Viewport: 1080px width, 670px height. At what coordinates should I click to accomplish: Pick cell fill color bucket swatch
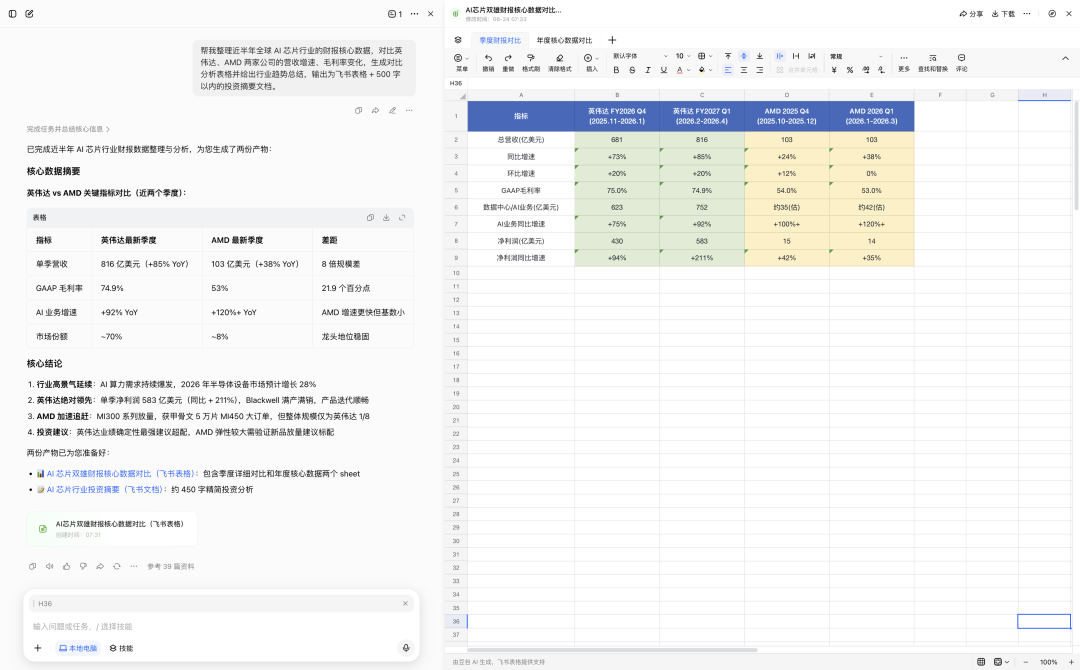702,70
